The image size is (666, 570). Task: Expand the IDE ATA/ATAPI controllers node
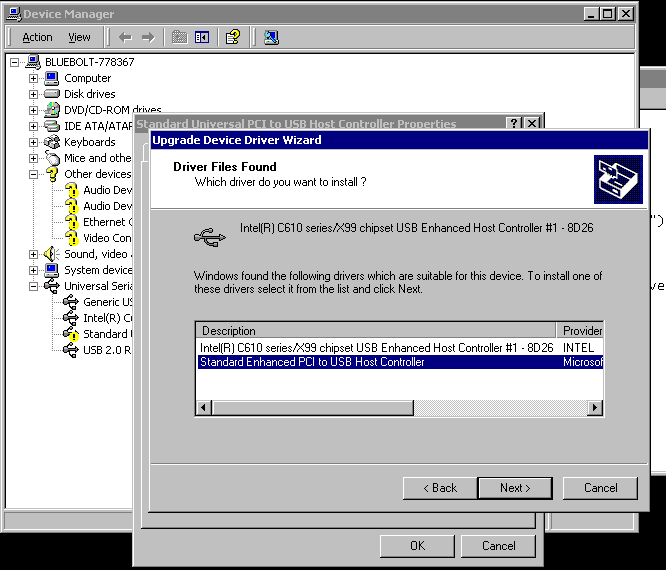pos(33,126)
